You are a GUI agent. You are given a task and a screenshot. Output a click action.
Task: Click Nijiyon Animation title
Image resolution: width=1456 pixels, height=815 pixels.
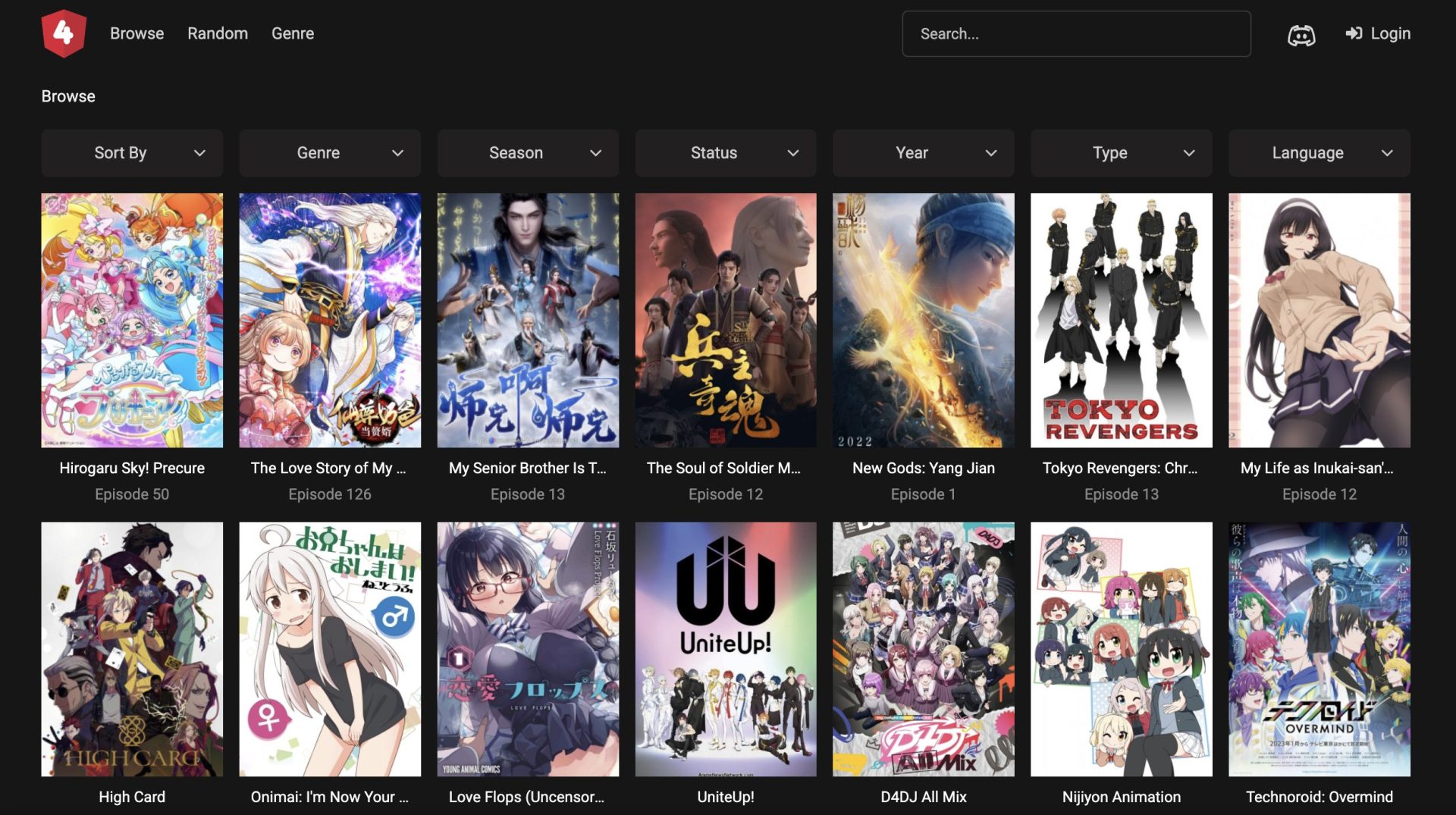pyautogui.click(x=1122, y=797)
